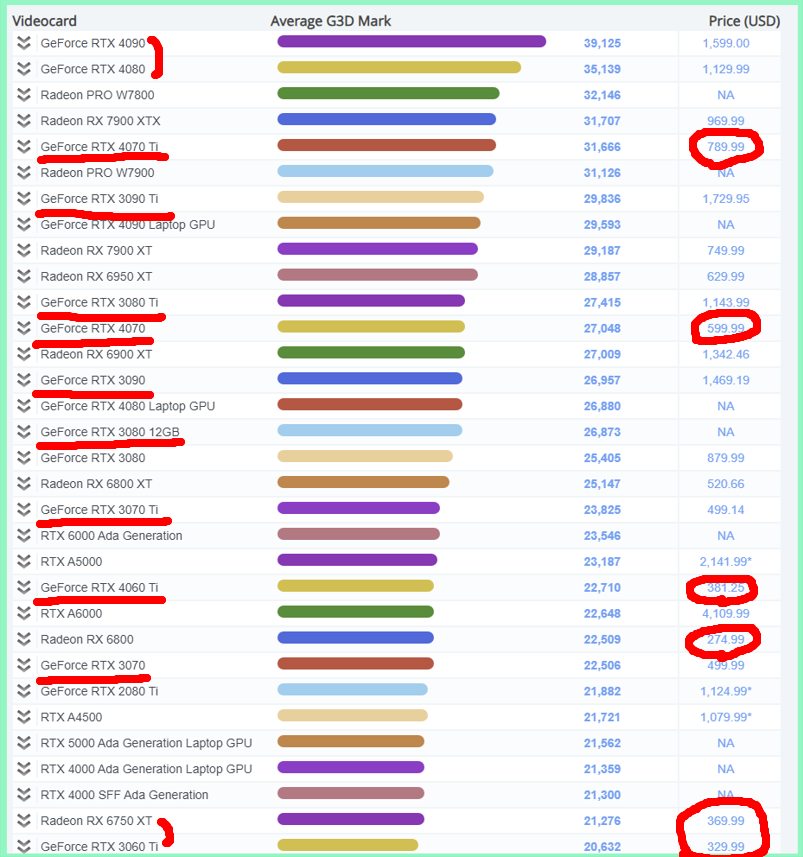Click double-chevron icon beside GeForce RTX 3080 12GB
This screenshot has height=857, width=803.
point(24,432)
